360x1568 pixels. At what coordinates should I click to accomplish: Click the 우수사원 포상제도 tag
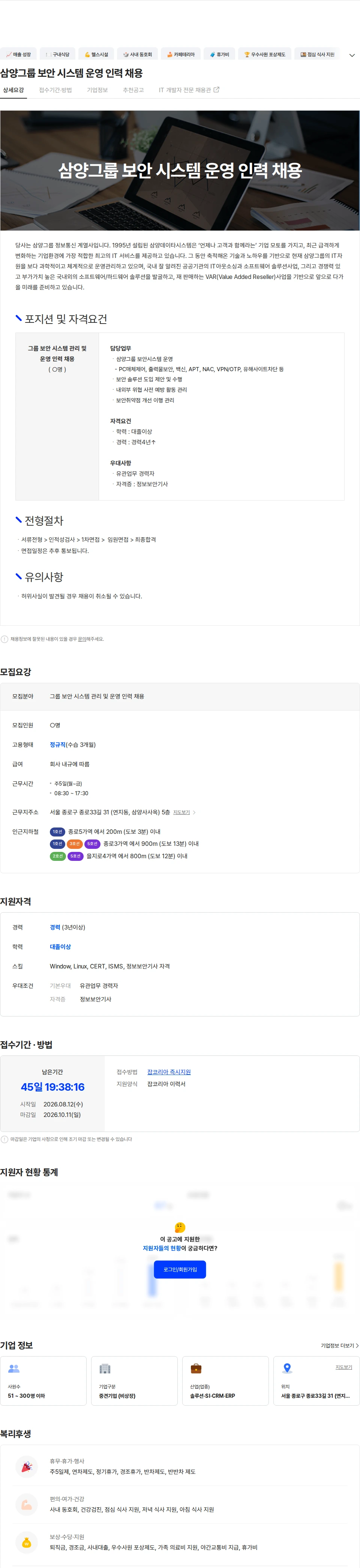coord(264,54)
